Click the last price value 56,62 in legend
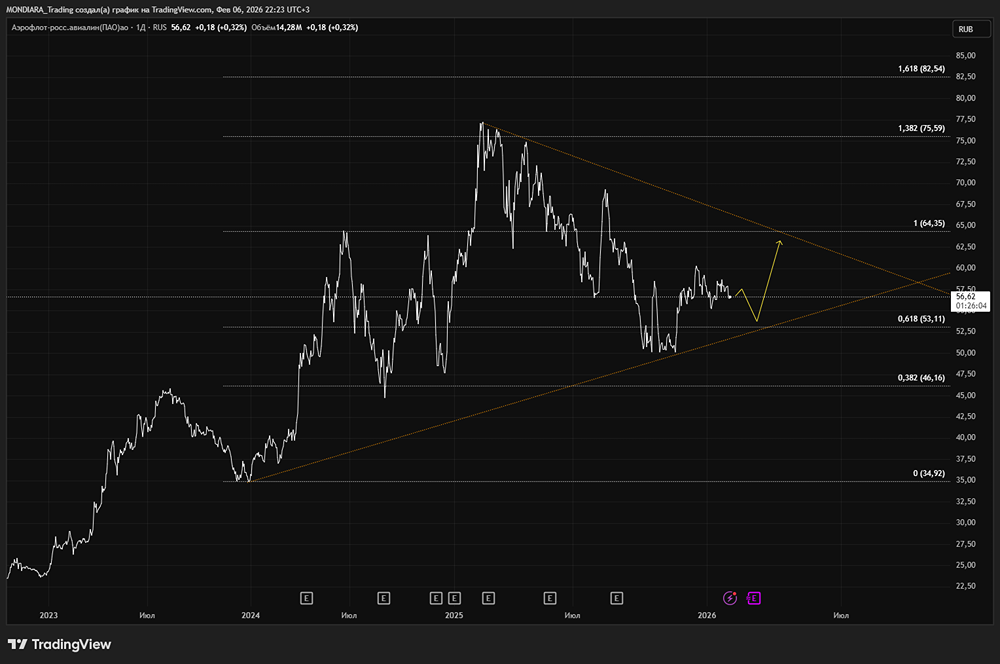1000x664 pixels. 180,27
